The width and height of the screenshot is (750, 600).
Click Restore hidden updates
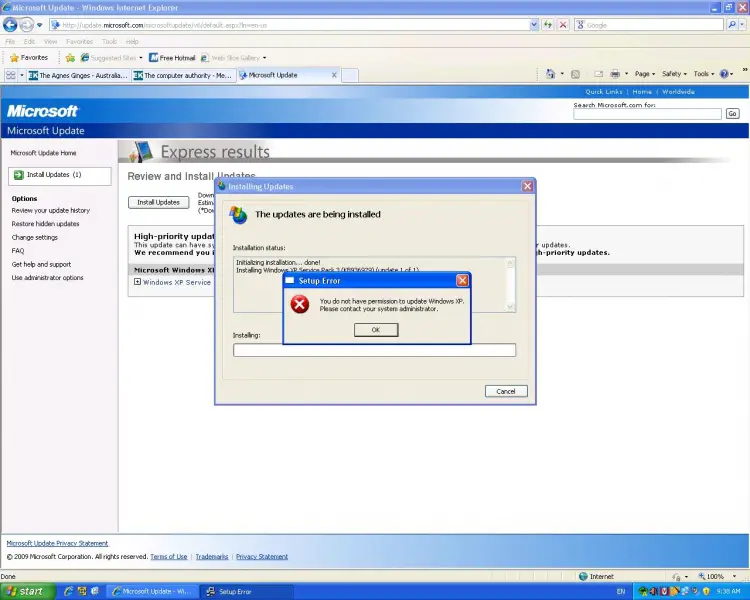coord(45,224)
